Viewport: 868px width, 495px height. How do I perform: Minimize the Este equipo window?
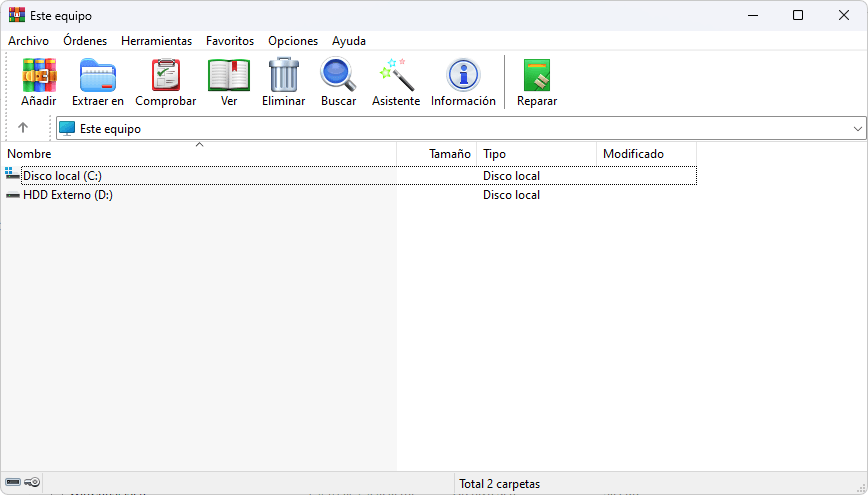pyautogui.click(x=753, y=15)
